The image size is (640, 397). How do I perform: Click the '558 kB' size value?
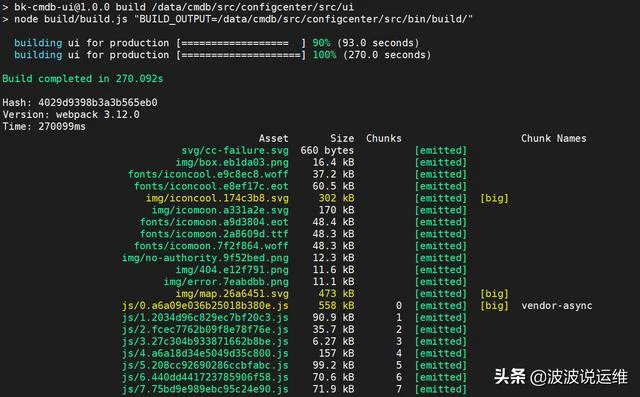336,306
